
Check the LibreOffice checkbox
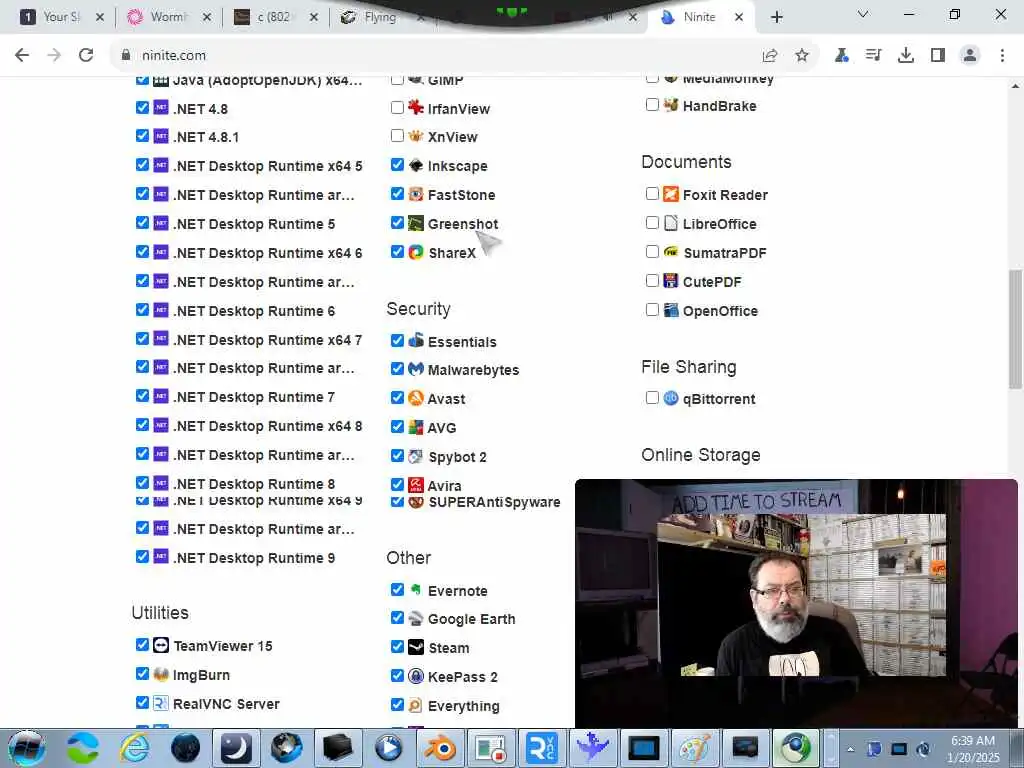click(x=652, y=223)
